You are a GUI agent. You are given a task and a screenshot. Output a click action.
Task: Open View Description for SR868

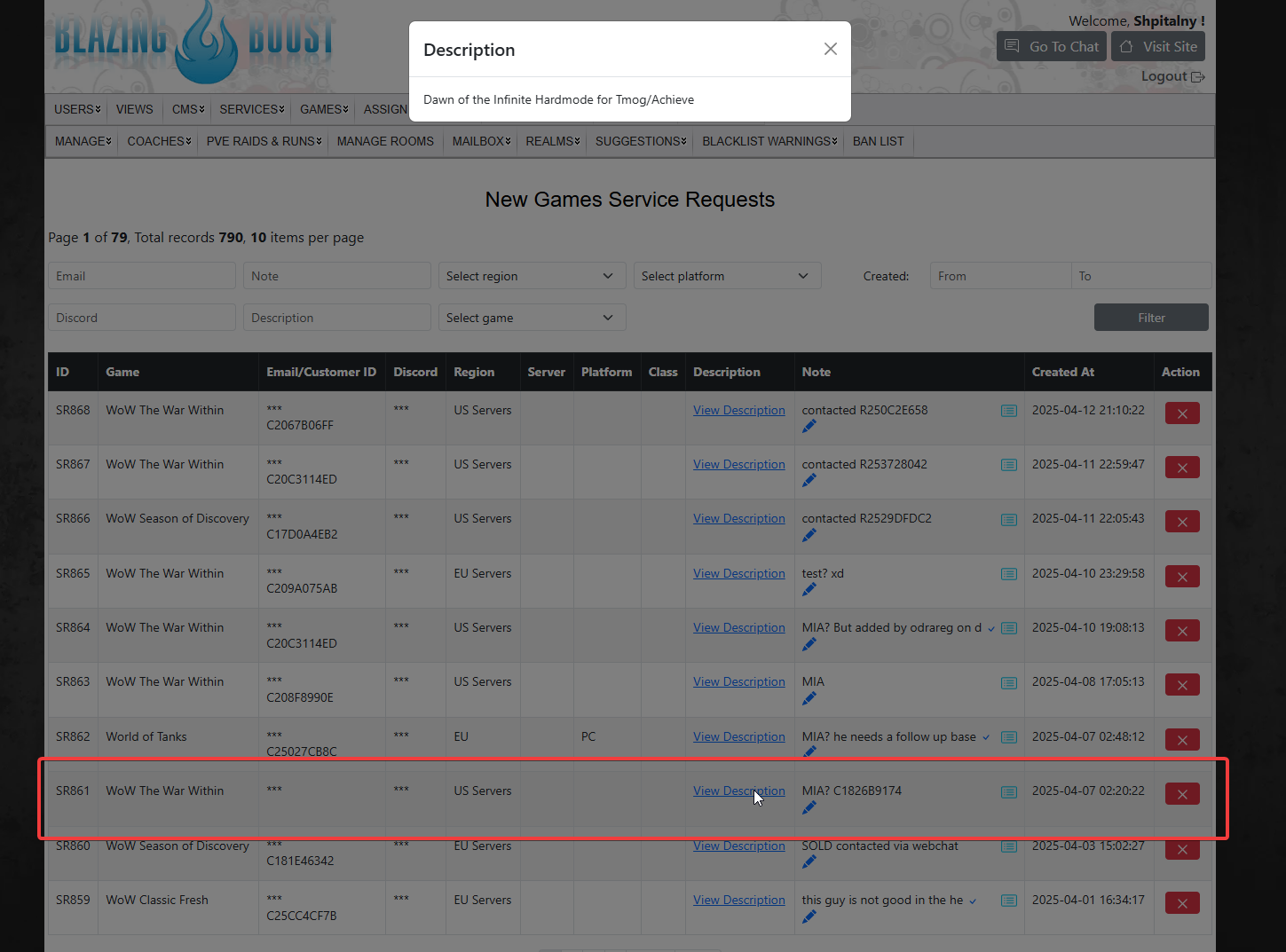tap(739, 410)
